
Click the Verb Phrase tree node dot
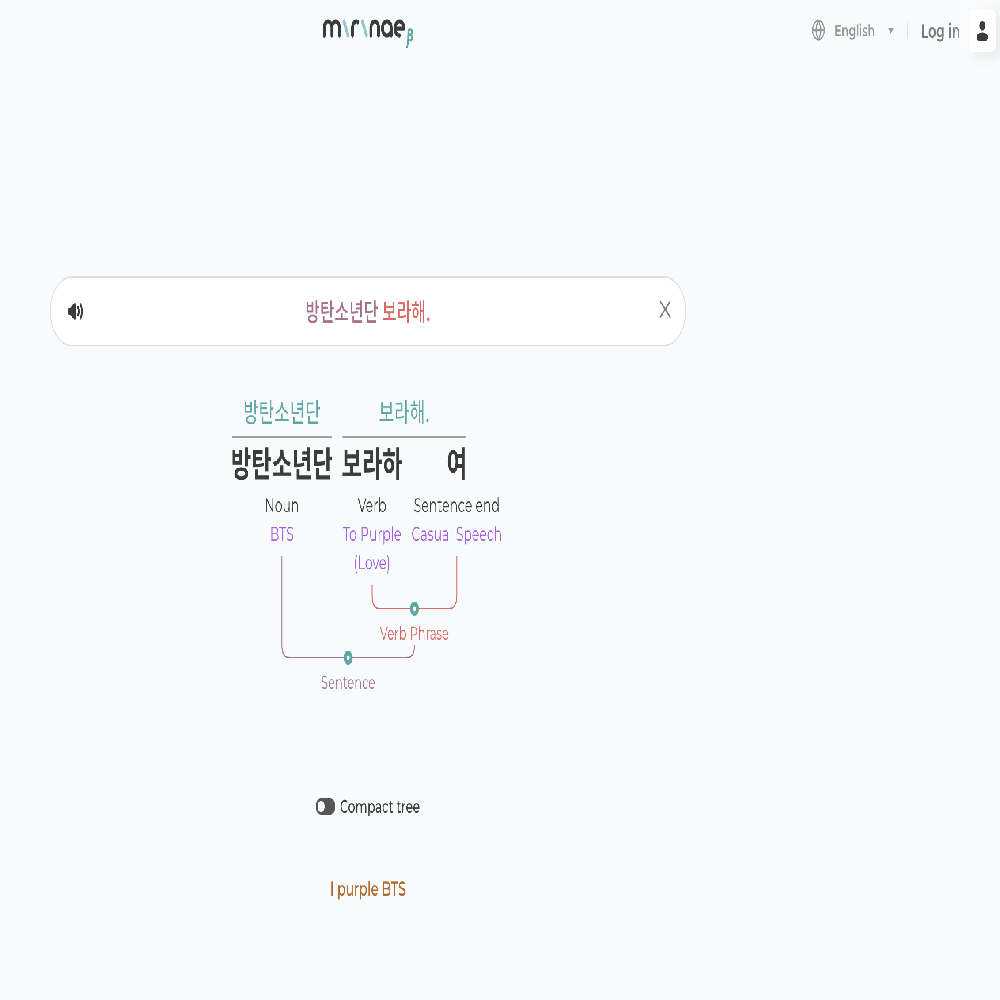(414, 608)
